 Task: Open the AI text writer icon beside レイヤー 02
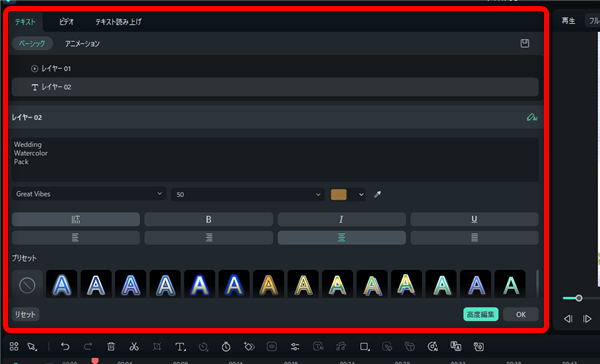(532, 117)
